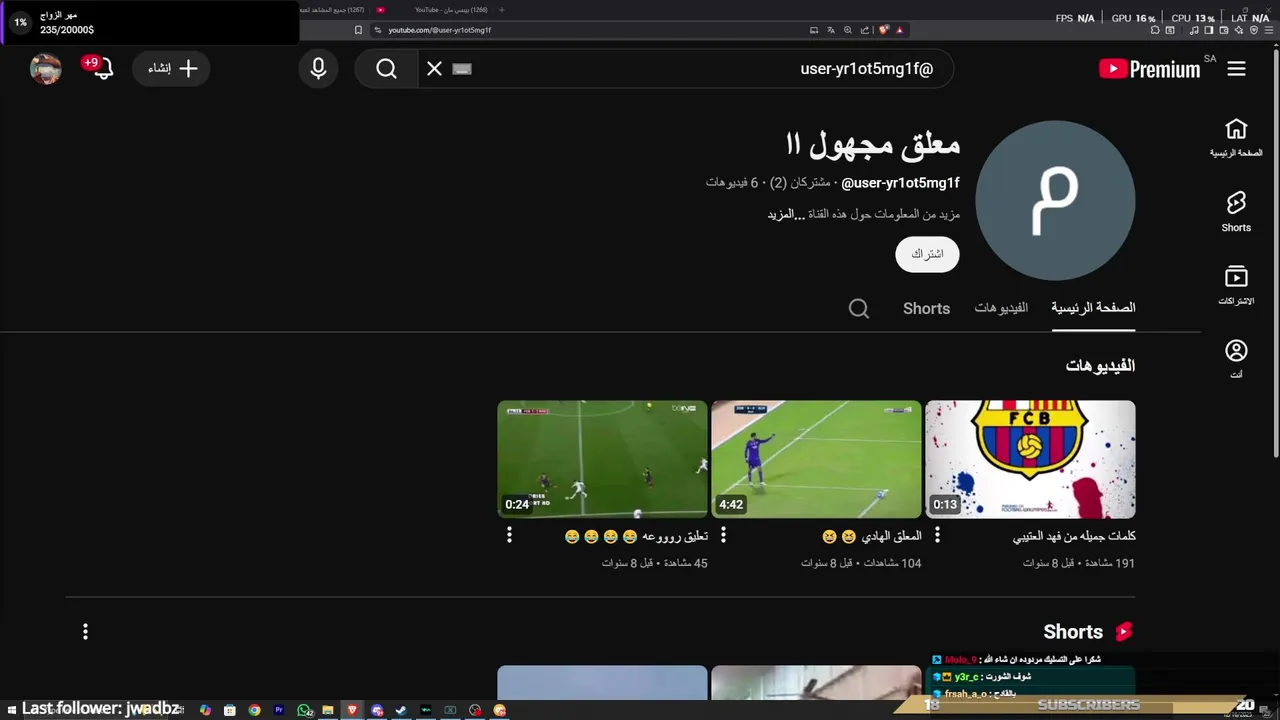Go to YouTube Premium home logo

click(1149, 69)
